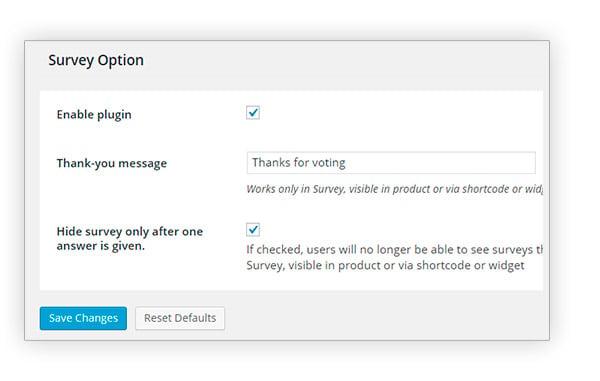Image resolution: width=600 pixels, height=381 pixels.
Task: Click the 'Survey, visible in product' description line
Action: coord(314,265)
